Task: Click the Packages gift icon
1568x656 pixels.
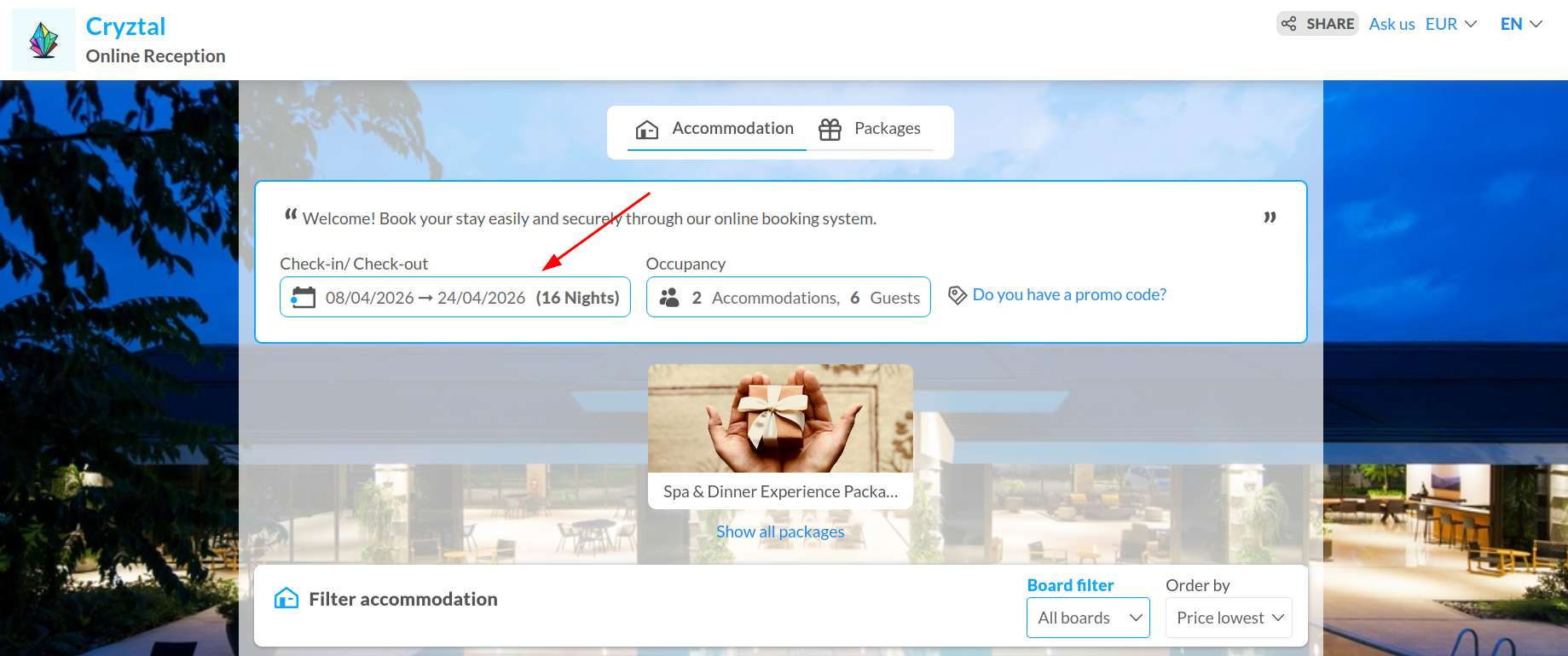Action: coord(830,129)
